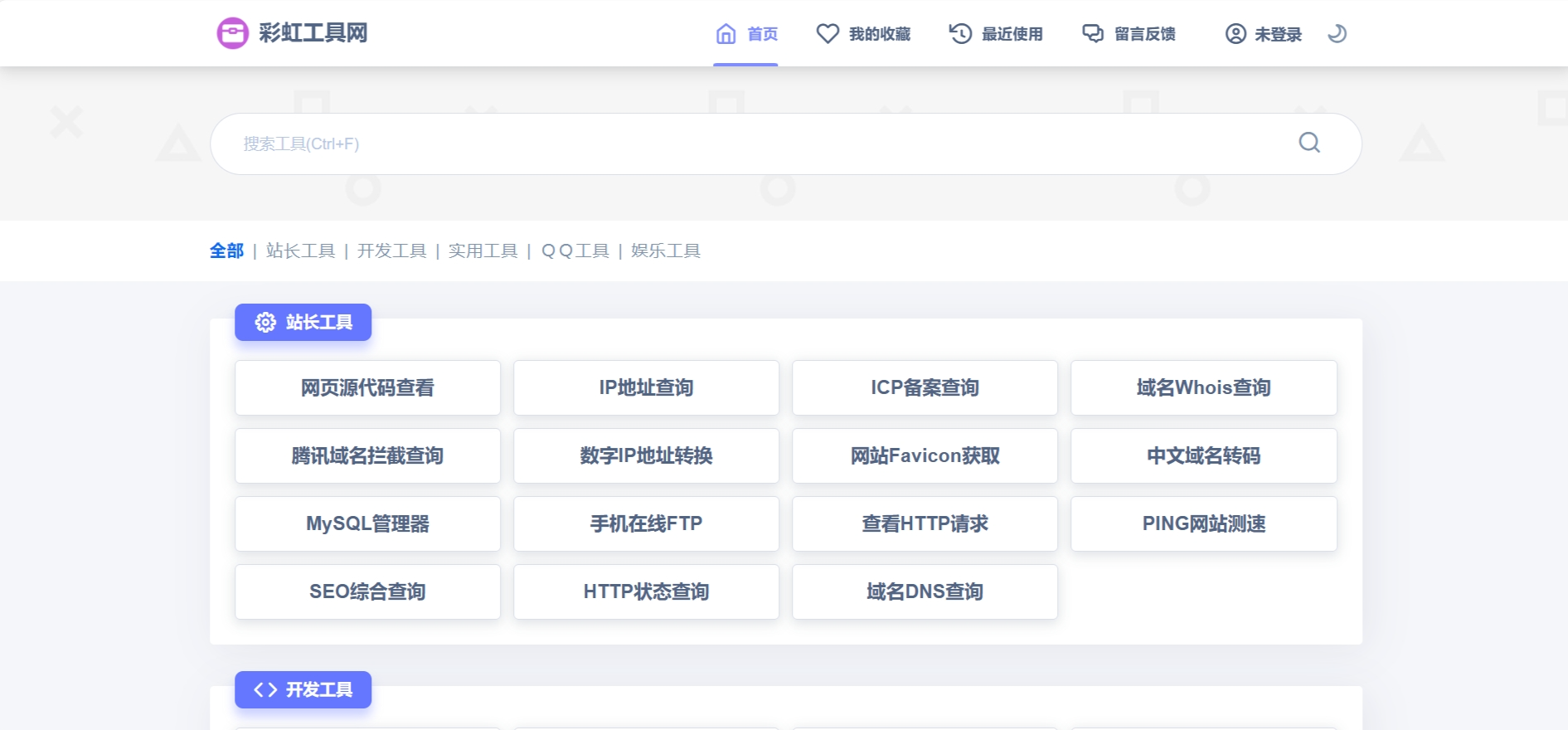Click the gear icon in 站长工具 header

pos(265,322)
